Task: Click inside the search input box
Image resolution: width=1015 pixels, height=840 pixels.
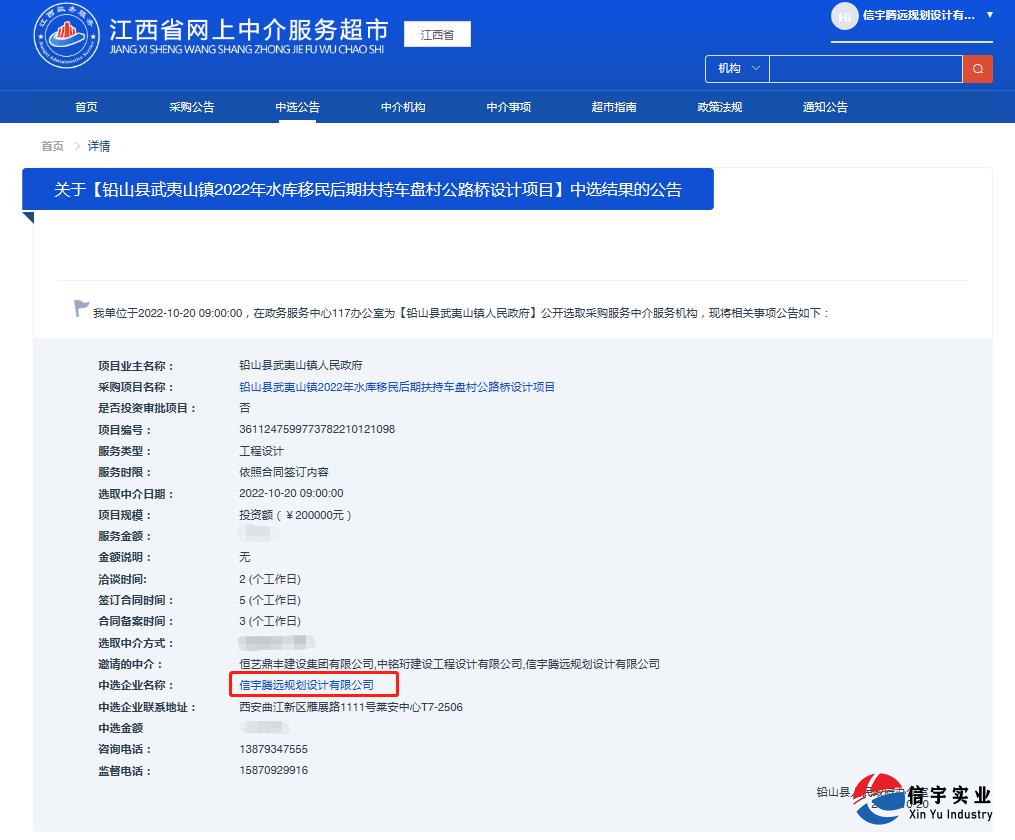Action: [x=865, y=69]
